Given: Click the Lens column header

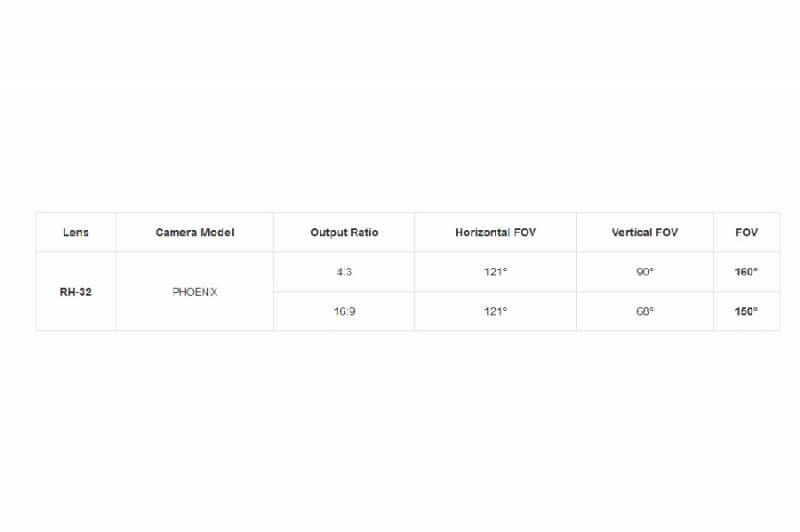Looking at the screenshot, I should pyautogui.click(x=76, y=232).
